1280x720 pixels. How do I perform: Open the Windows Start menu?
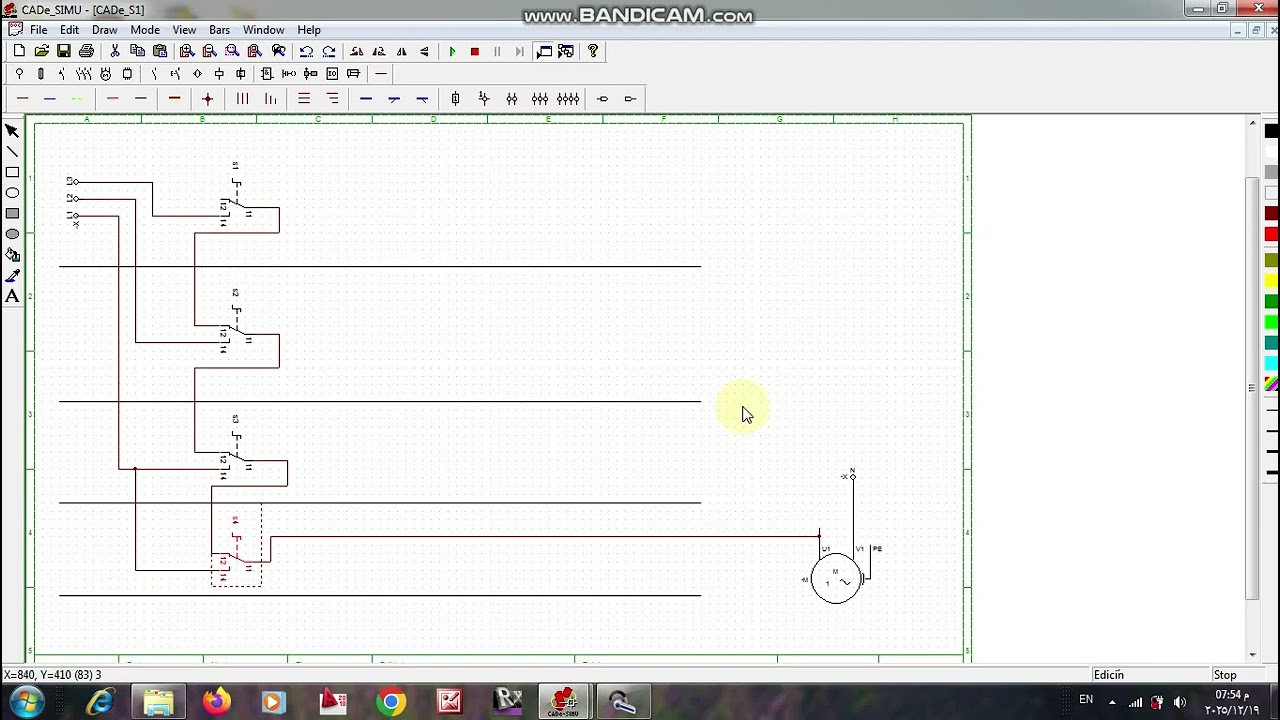(27, 702)
